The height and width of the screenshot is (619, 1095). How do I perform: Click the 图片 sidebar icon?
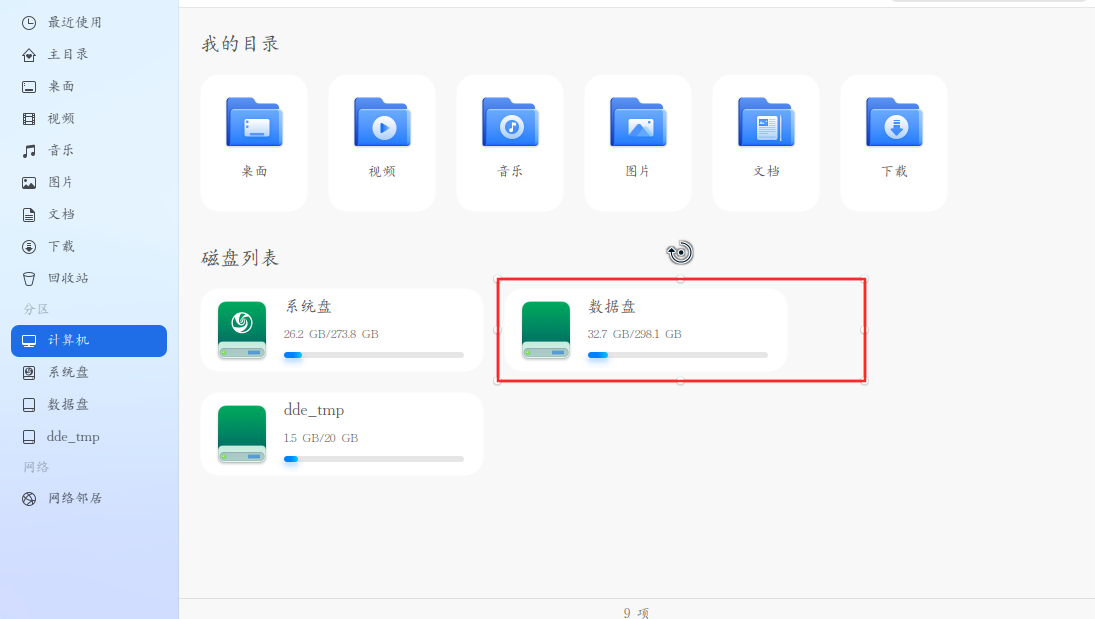click(x=29, y=183)
